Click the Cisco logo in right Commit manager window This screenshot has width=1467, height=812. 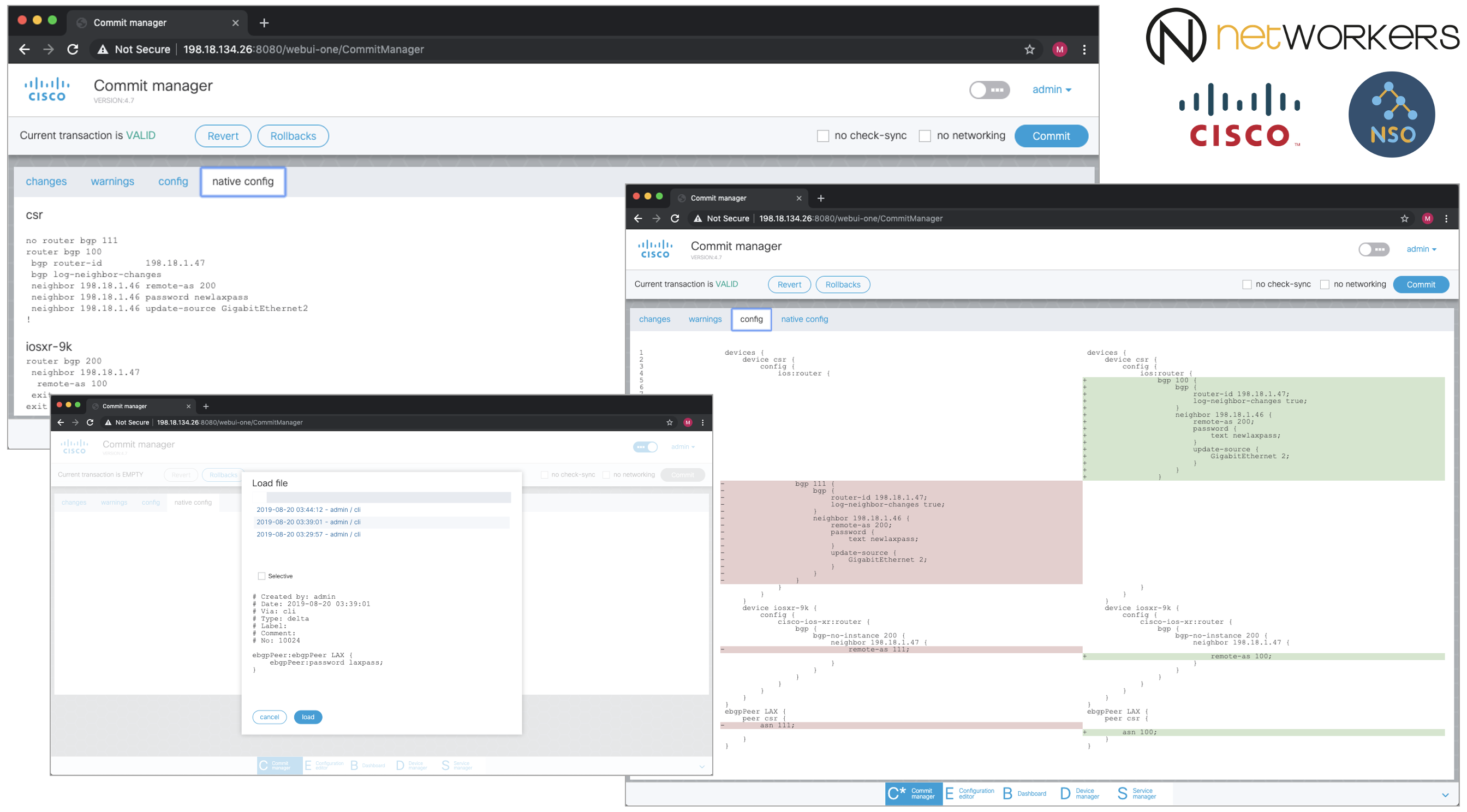click(655, 249)
